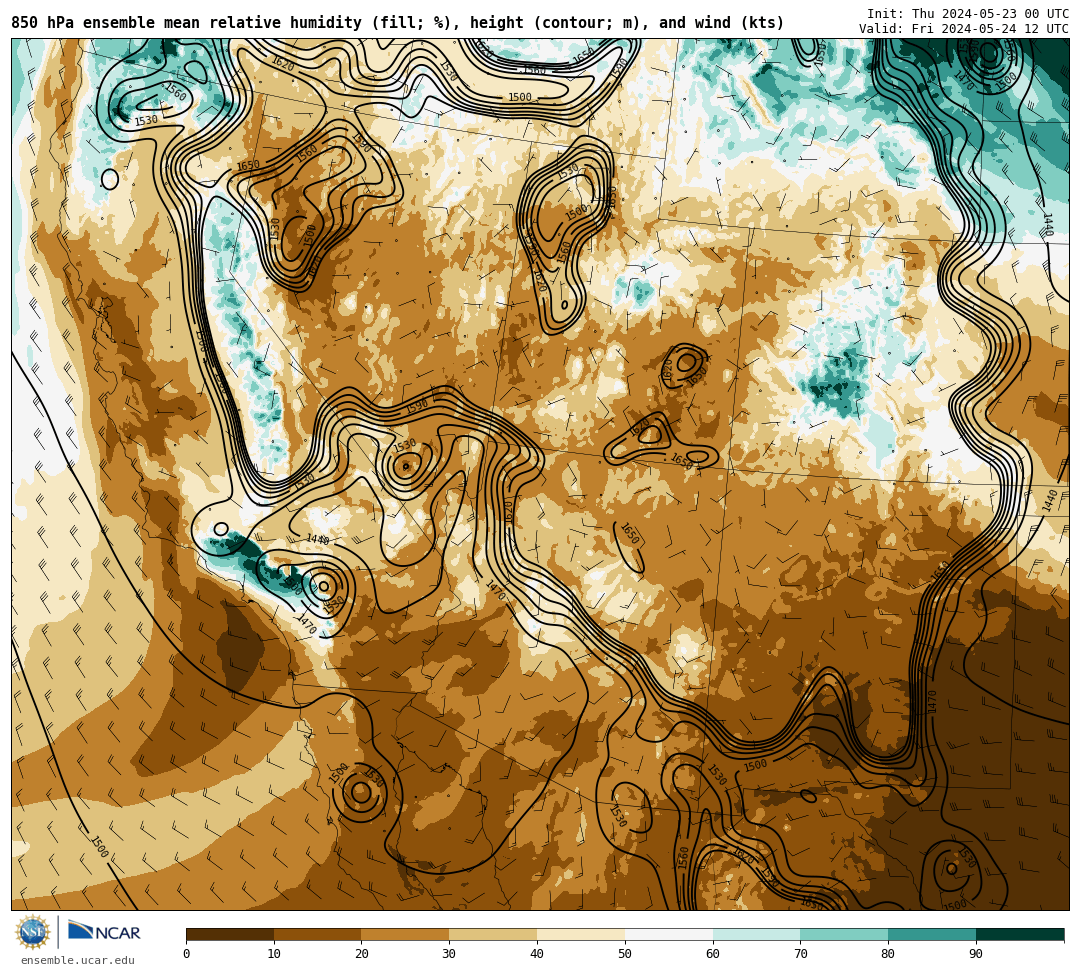
Task: Click the 850 hPa plot title text
Action: point(397,23)
